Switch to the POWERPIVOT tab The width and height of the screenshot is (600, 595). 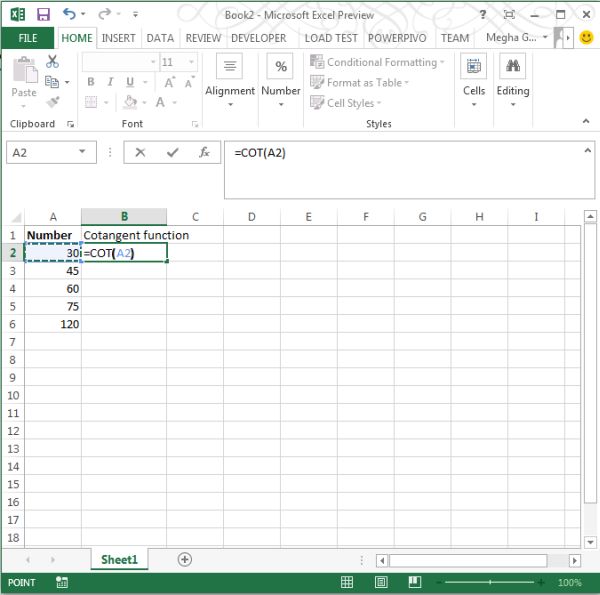[397, 38]
